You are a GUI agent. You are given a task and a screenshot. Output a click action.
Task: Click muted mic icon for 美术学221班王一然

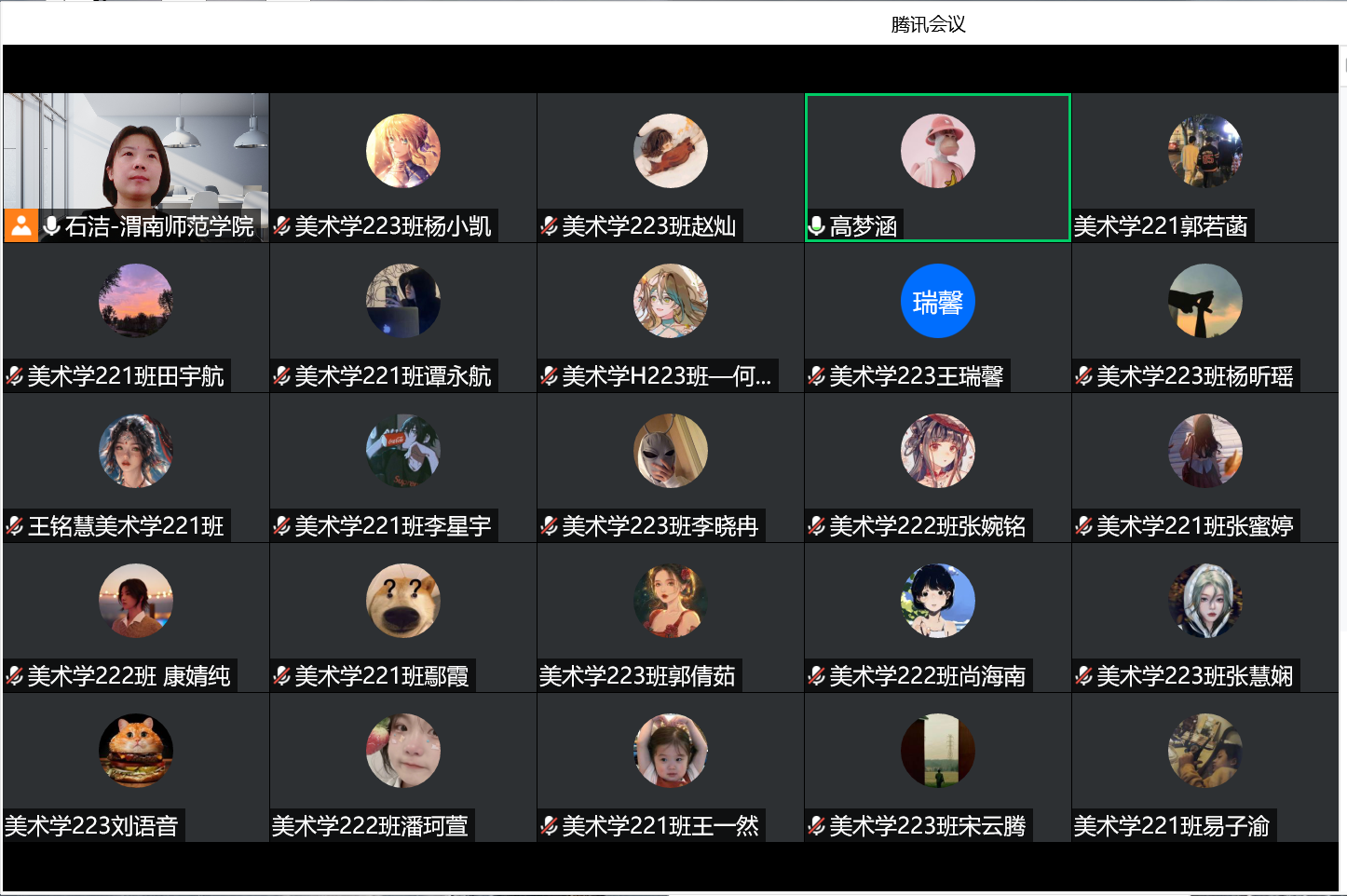pyautogui.click(x=550, y=826)
